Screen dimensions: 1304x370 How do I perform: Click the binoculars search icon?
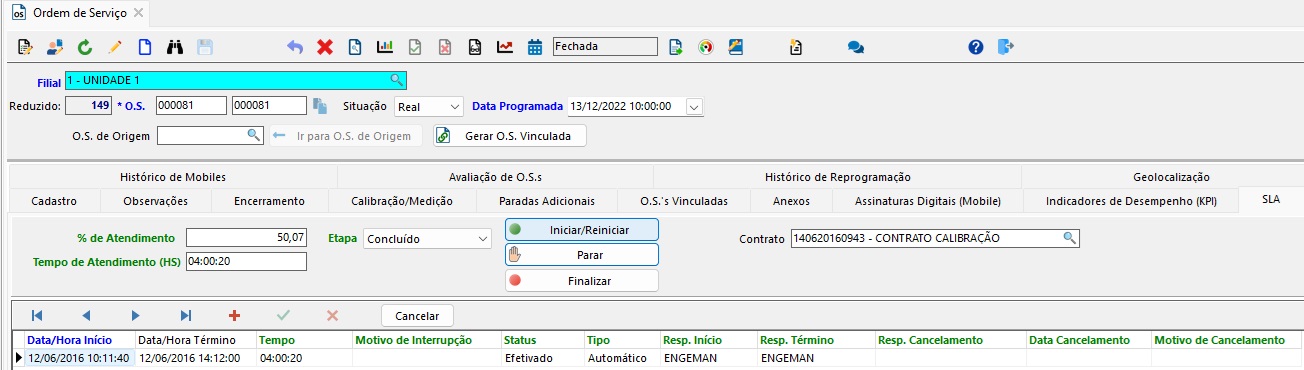pos(175,47)
